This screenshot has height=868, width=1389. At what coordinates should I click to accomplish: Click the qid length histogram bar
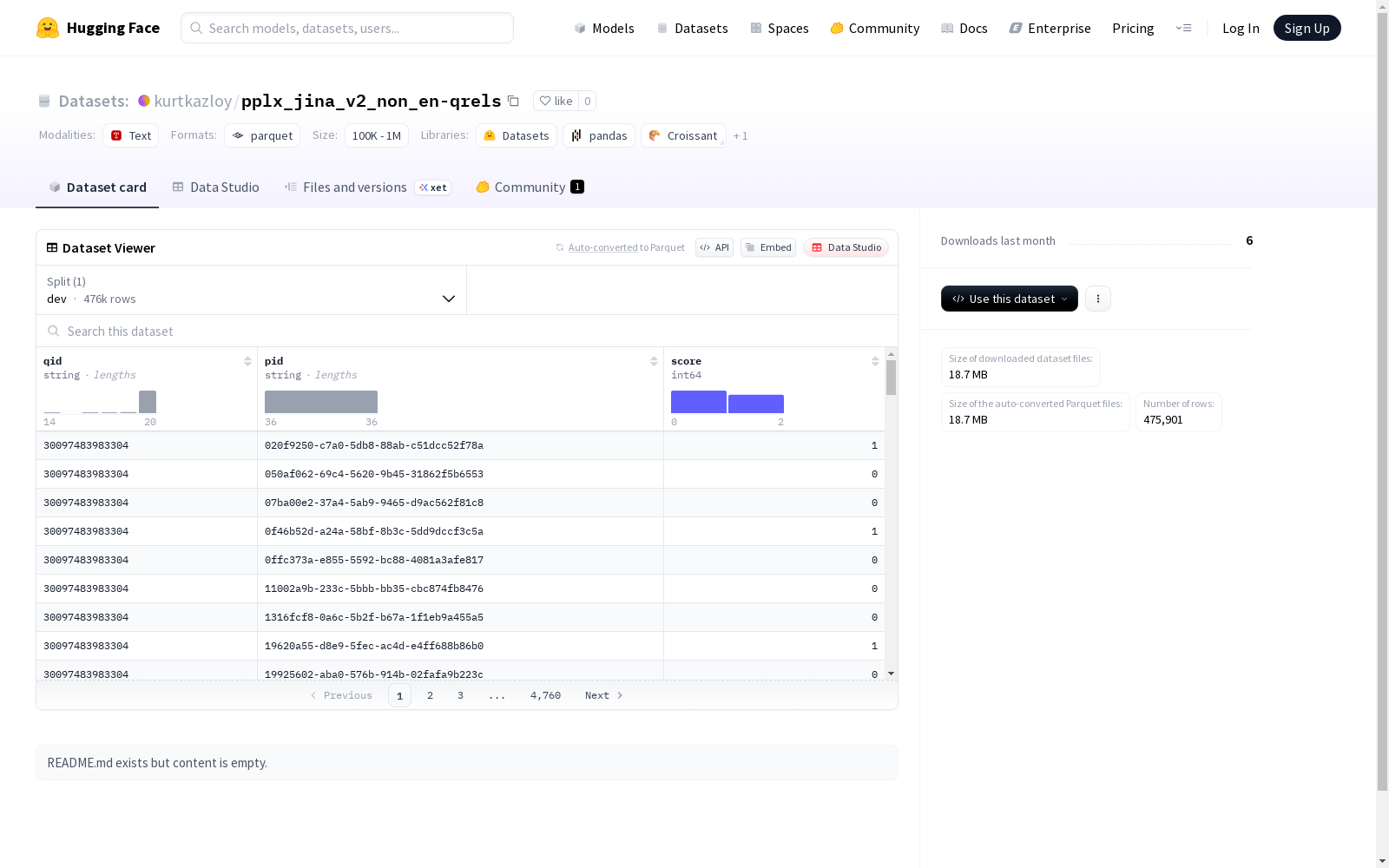[148, 402]
